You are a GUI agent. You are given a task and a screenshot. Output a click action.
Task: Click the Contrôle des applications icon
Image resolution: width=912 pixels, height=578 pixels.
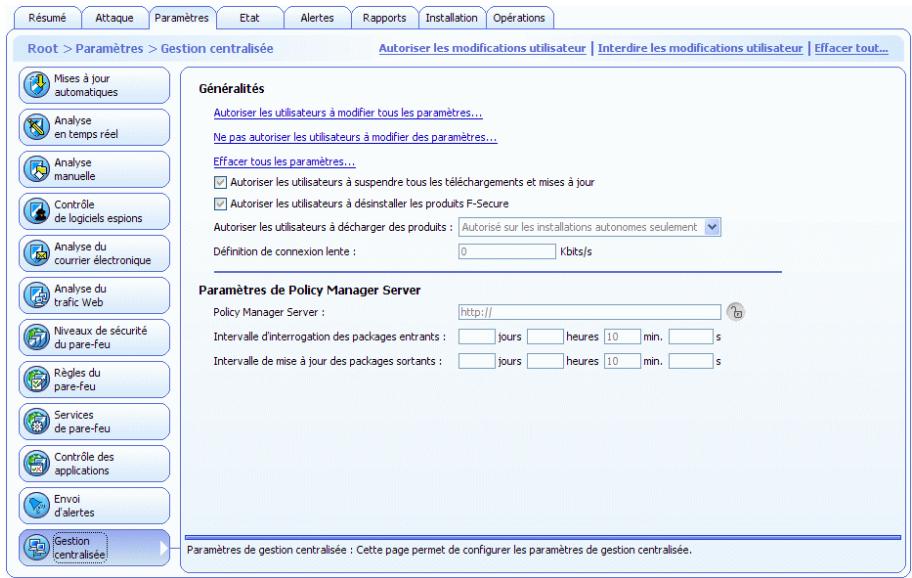(36, 463)
